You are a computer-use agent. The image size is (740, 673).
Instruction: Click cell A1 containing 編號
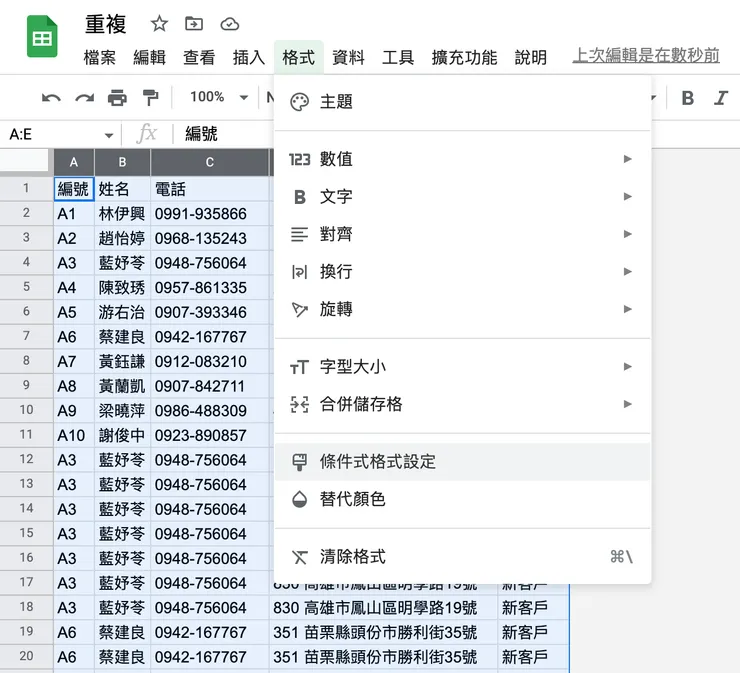click(74, 189)
